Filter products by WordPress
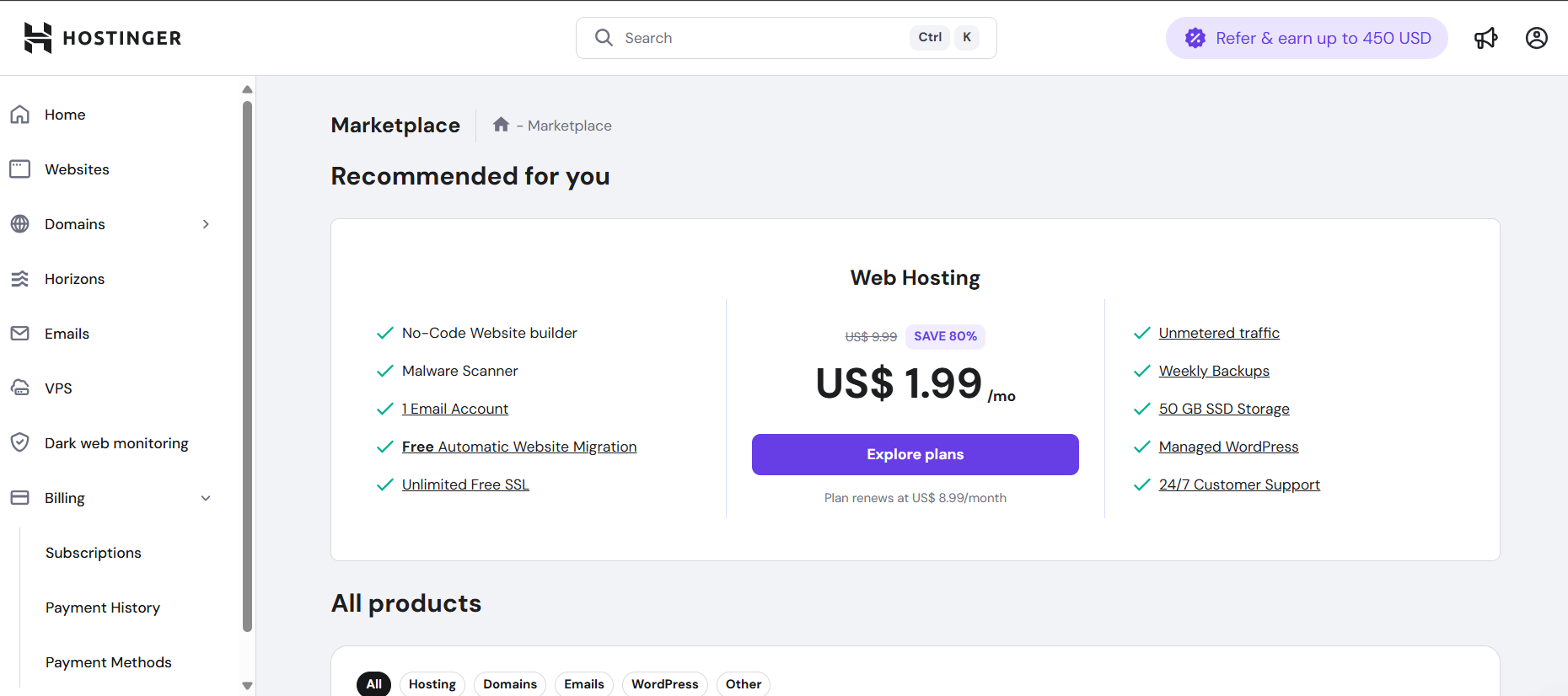 [x=665, y=684]
